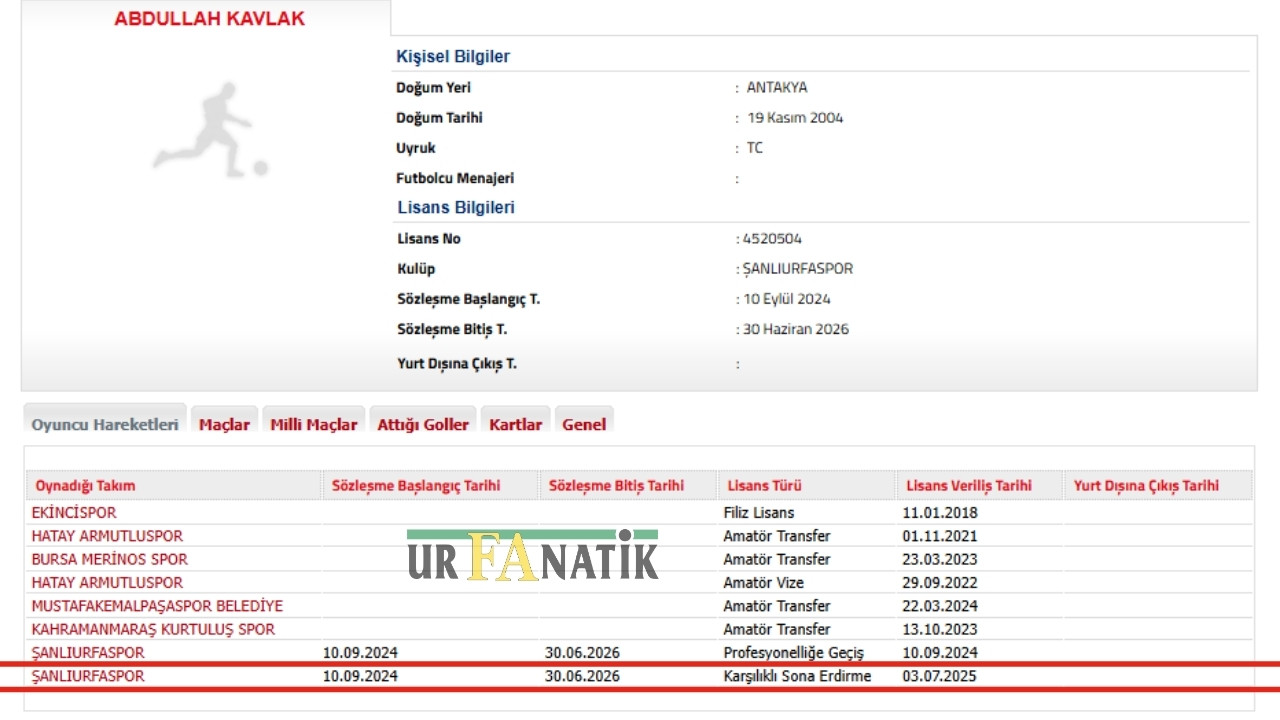Select the TC nationality value
1280x720 pixels.
(x=755, y=148)
